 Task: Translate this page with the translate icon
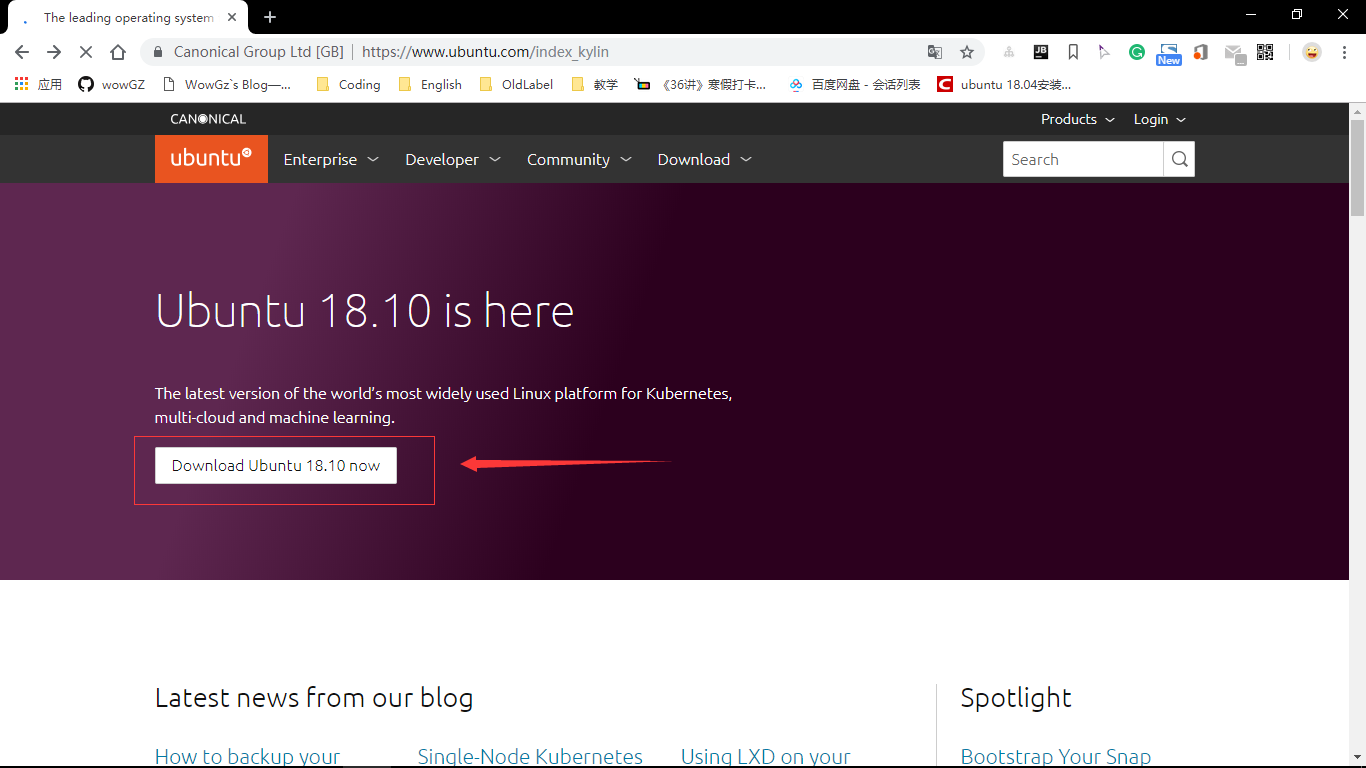tap(935, 52)
